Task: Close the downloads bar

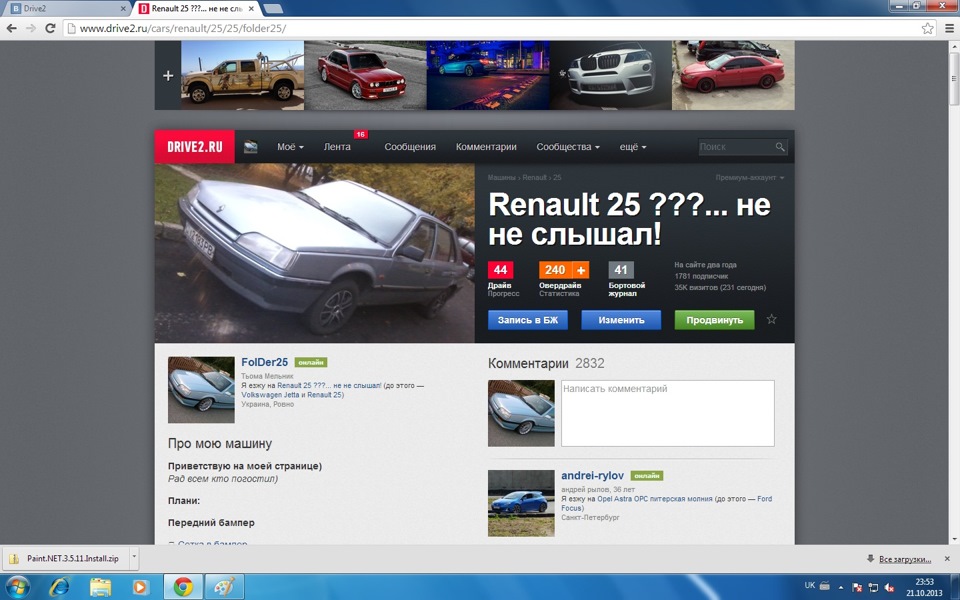Action: click(947, 558)
